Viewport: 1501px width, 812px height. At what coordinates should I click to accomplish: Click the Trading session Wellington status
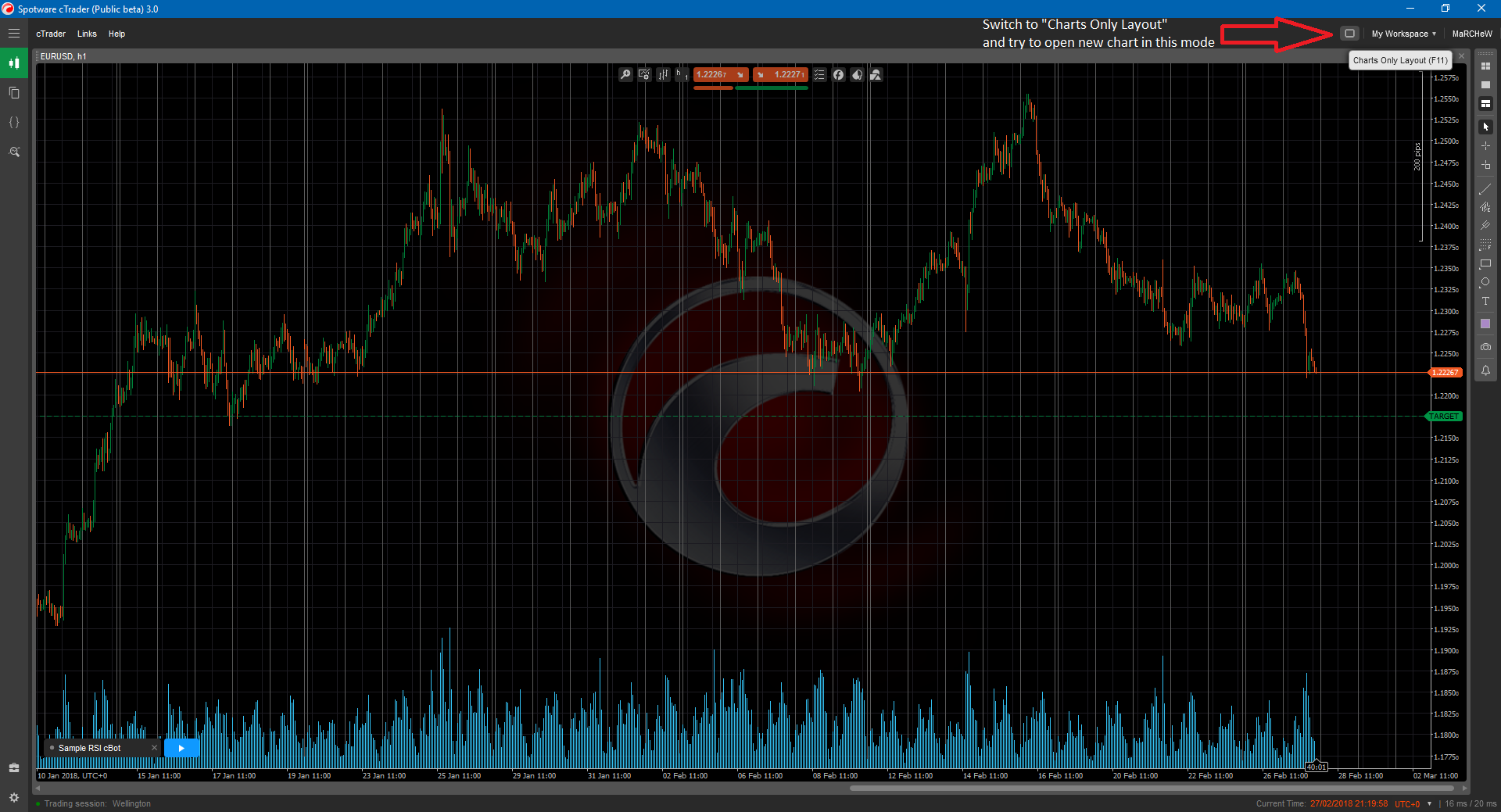97,803
